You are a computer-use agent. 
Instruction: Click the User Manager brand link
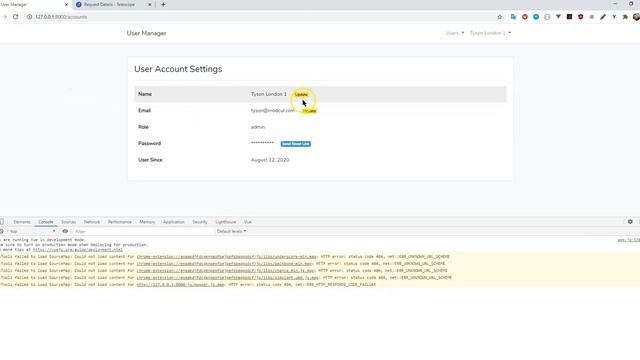147,33
